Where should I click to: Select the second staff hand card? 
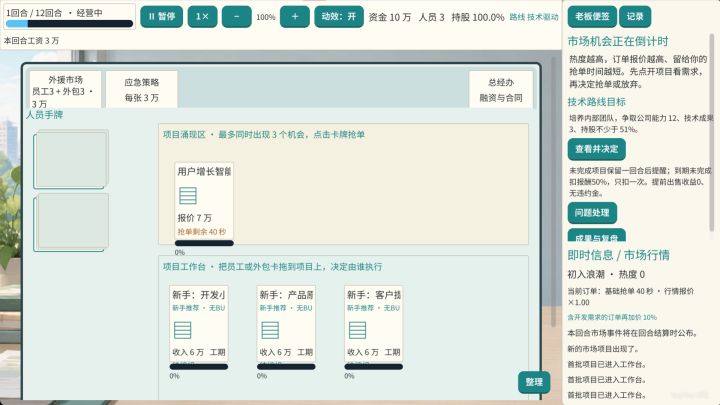click(71, 223)
